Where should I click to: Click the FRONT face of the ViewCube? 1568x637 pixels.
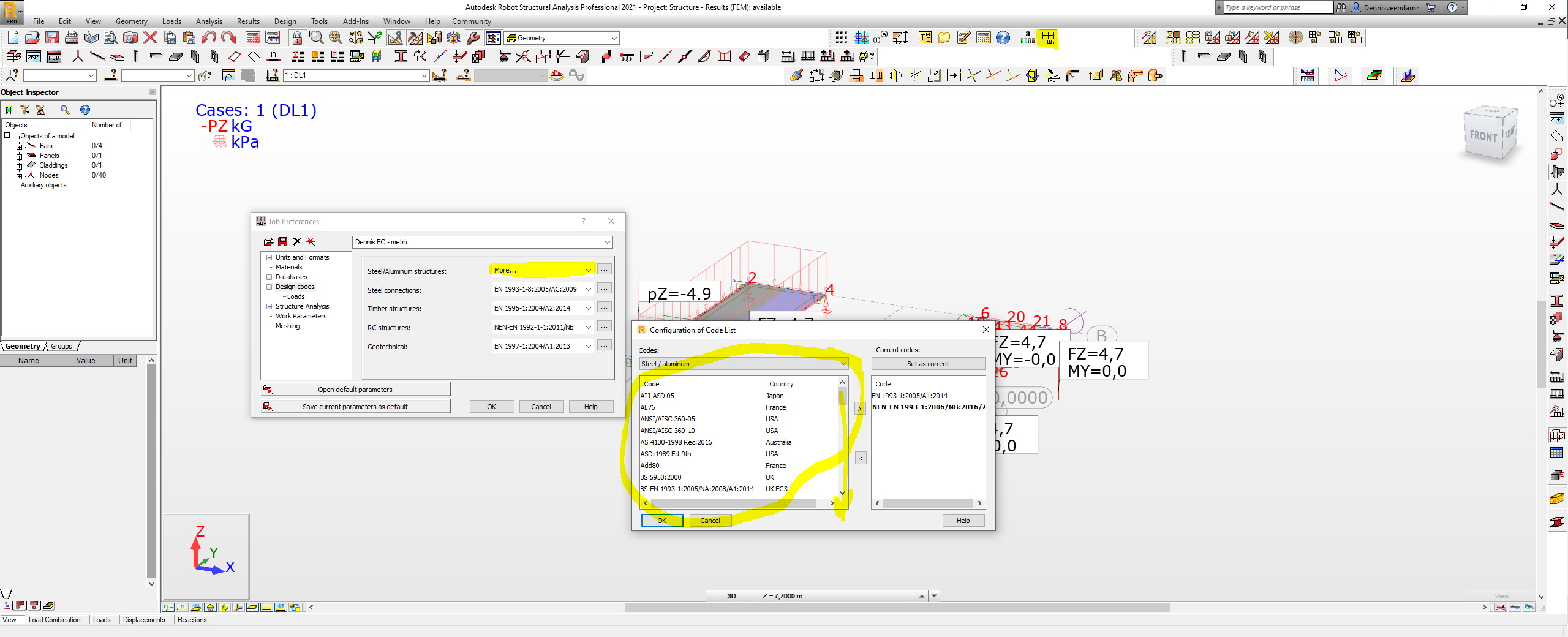coord(1483,136)
